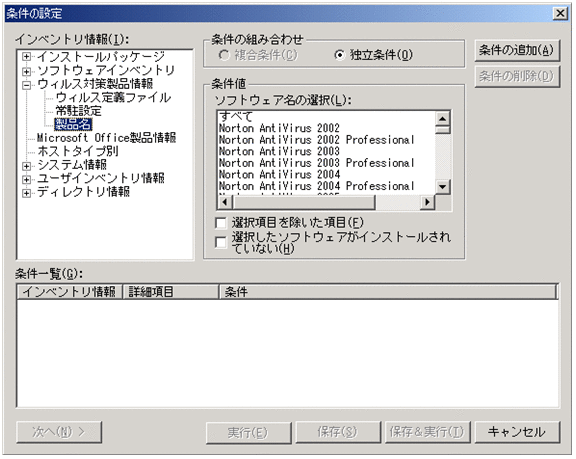Viewport: 576px width, 459px height.
Task: Select インストールパッケージ label in tree
Action: pyautogui.click(x=101, y=57)
